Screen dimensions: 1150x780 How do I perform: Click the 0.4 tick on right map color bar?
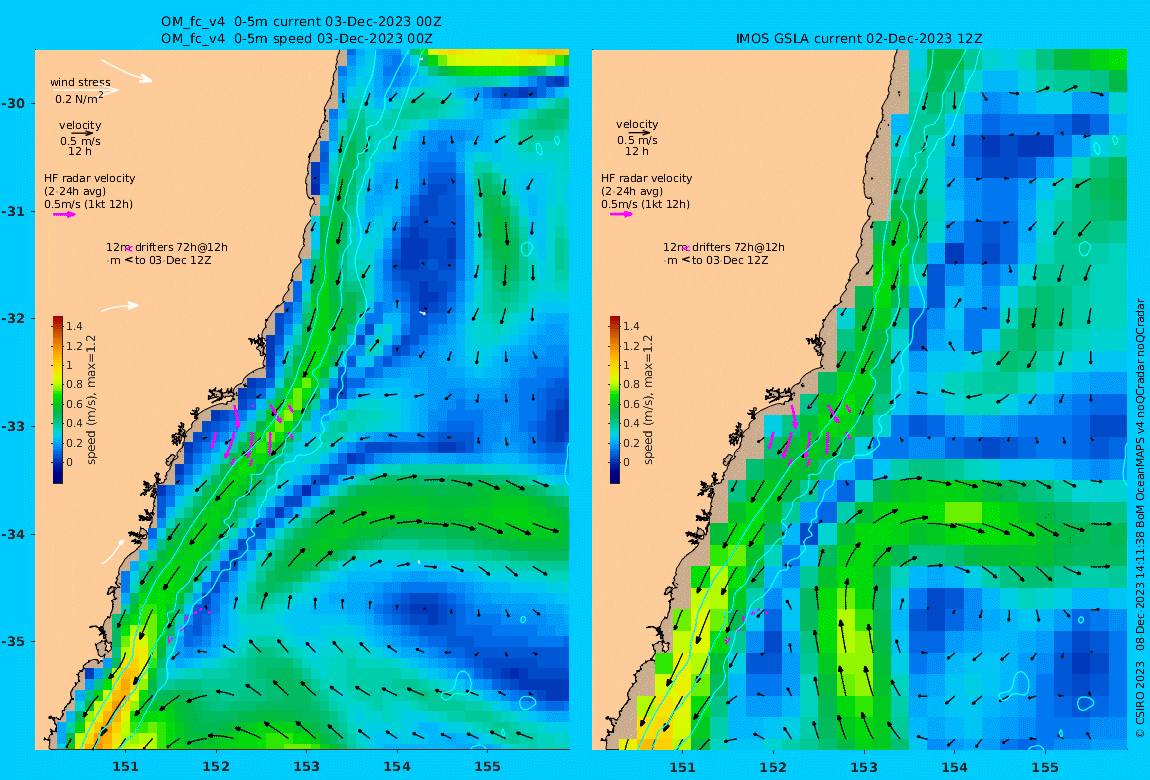coord(631,424)
